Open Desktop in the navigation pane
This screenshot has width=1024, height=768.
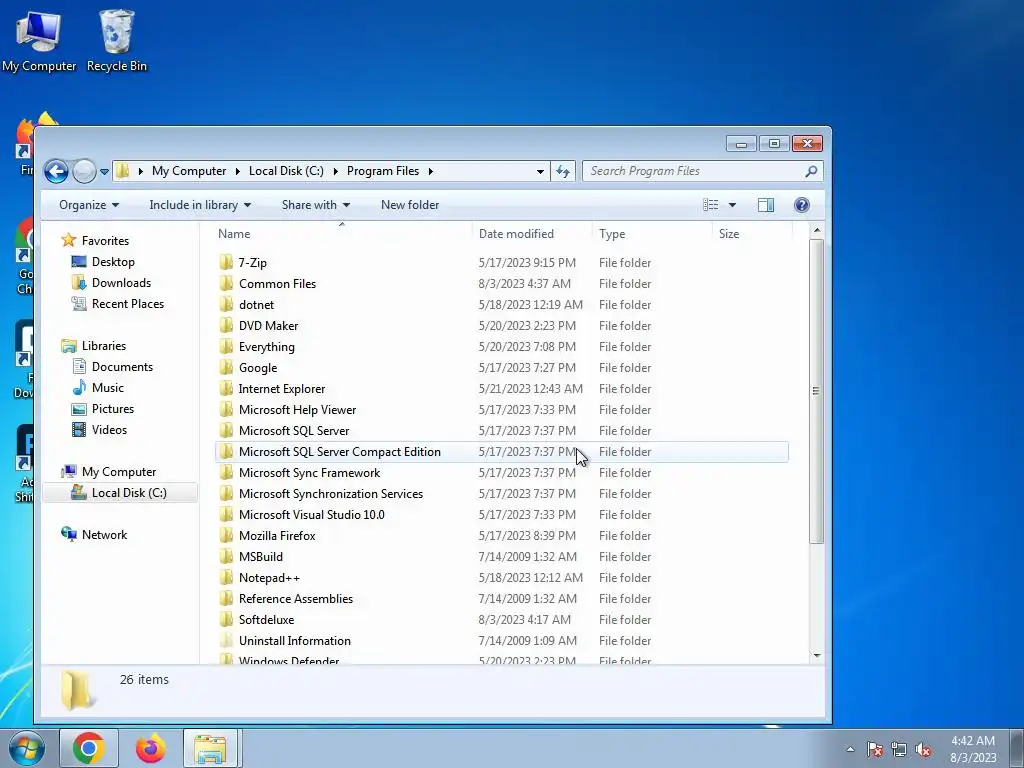coord(113,262)
